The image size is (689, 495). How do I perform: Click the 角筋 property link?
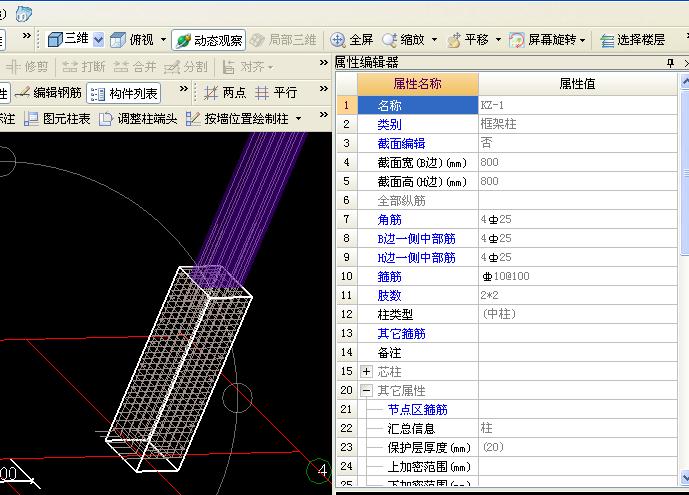point(389,220)
